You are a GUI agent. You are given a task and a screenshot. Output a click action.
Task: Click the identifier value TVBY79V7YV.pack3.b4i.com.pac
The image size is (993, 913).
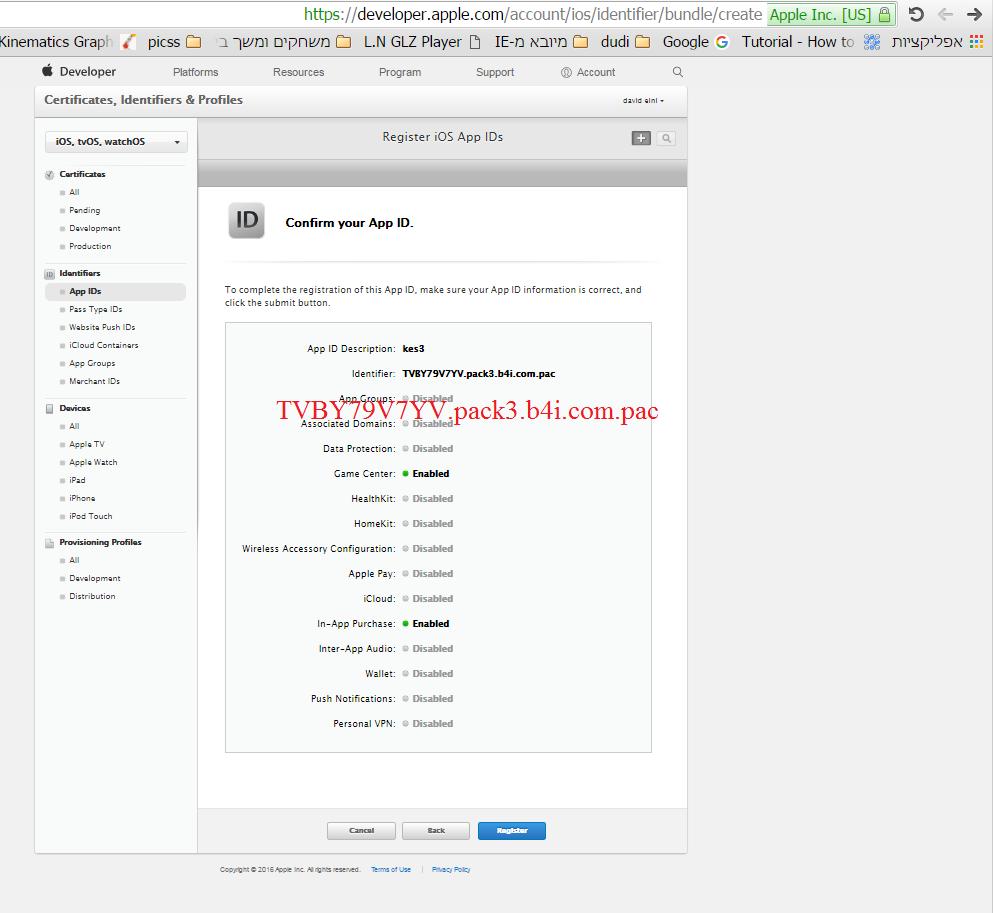pos(479,374)
